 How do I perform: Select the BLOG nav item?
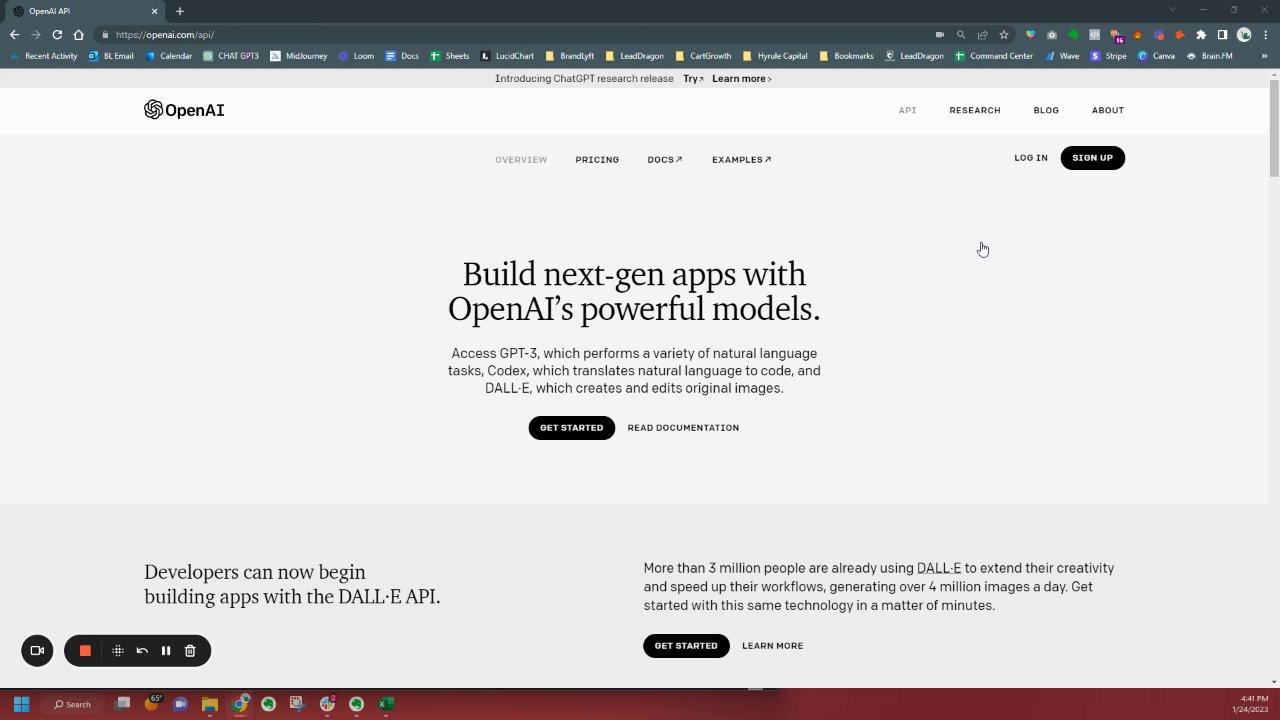tap(1046, 110)
